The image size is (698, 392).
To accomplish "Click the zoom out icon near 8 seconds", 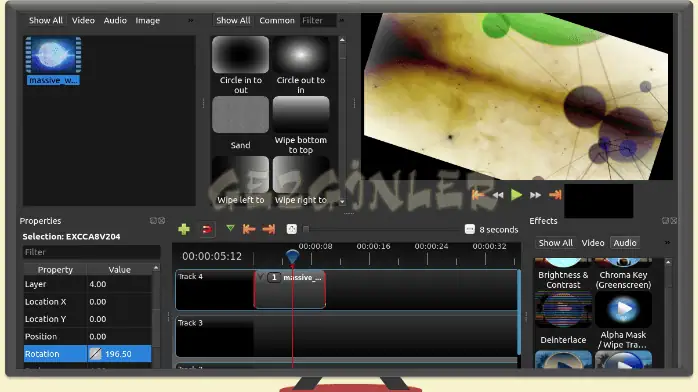I will (x=470, y=229).
